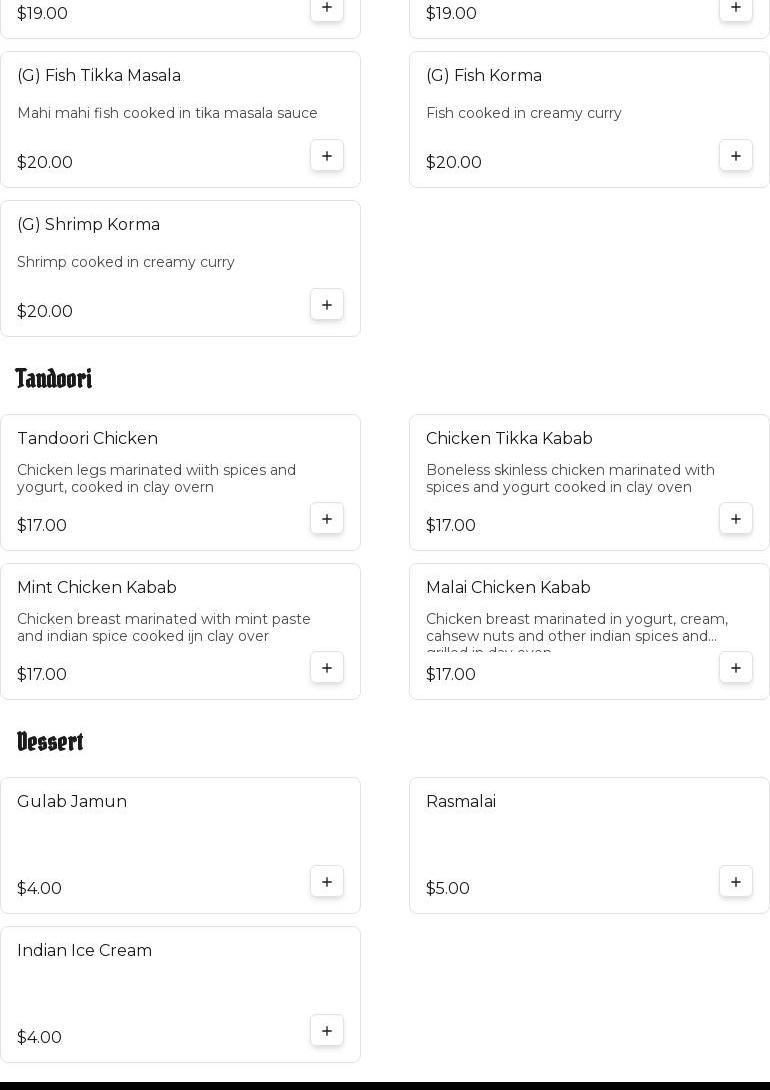Add Fish Tikka Masala to cart
The image size is (770, 1090).
327,156
